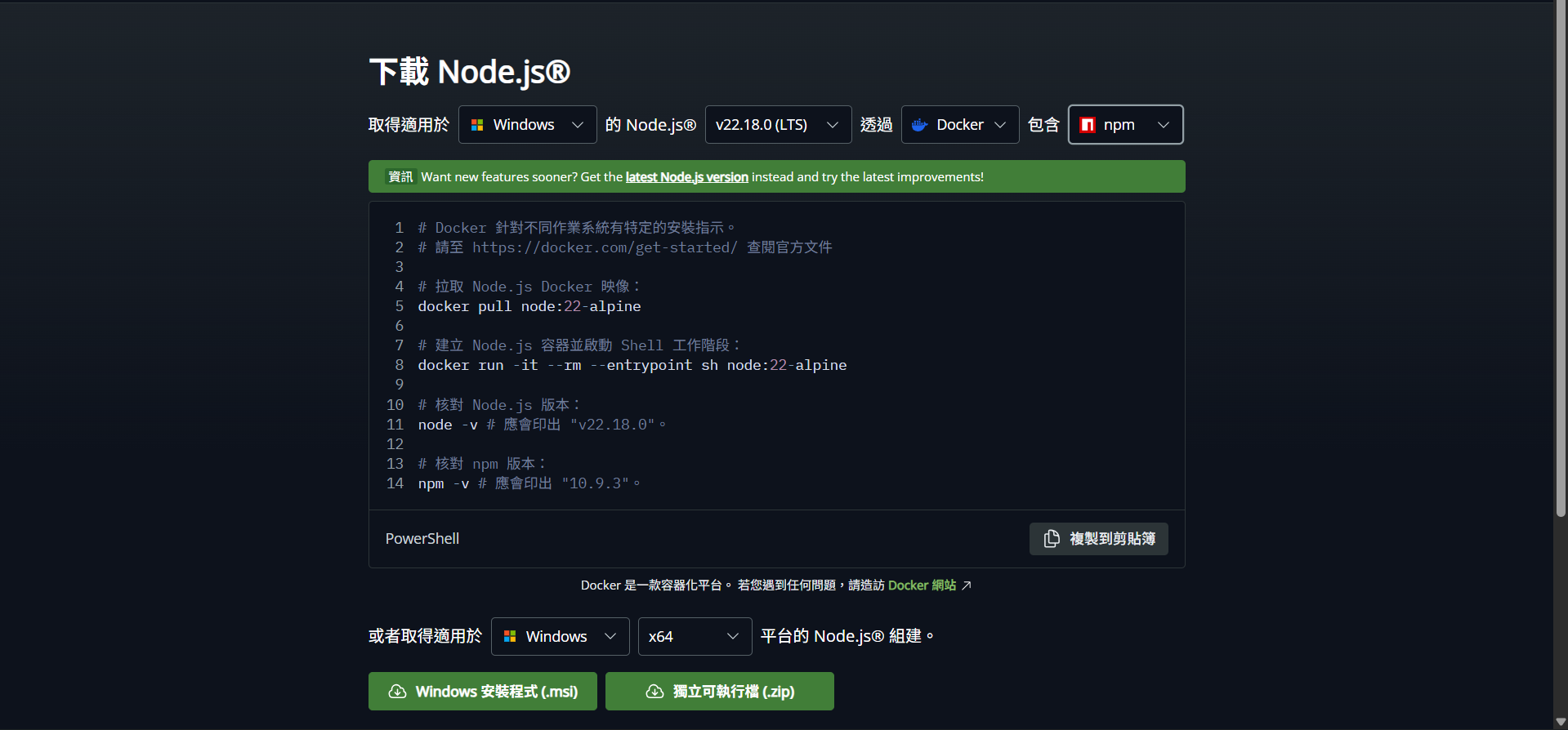Viewport: 1568px width, 730px height.
Task: Click the clipboard copy icon
Action: tap(1052, 539)
